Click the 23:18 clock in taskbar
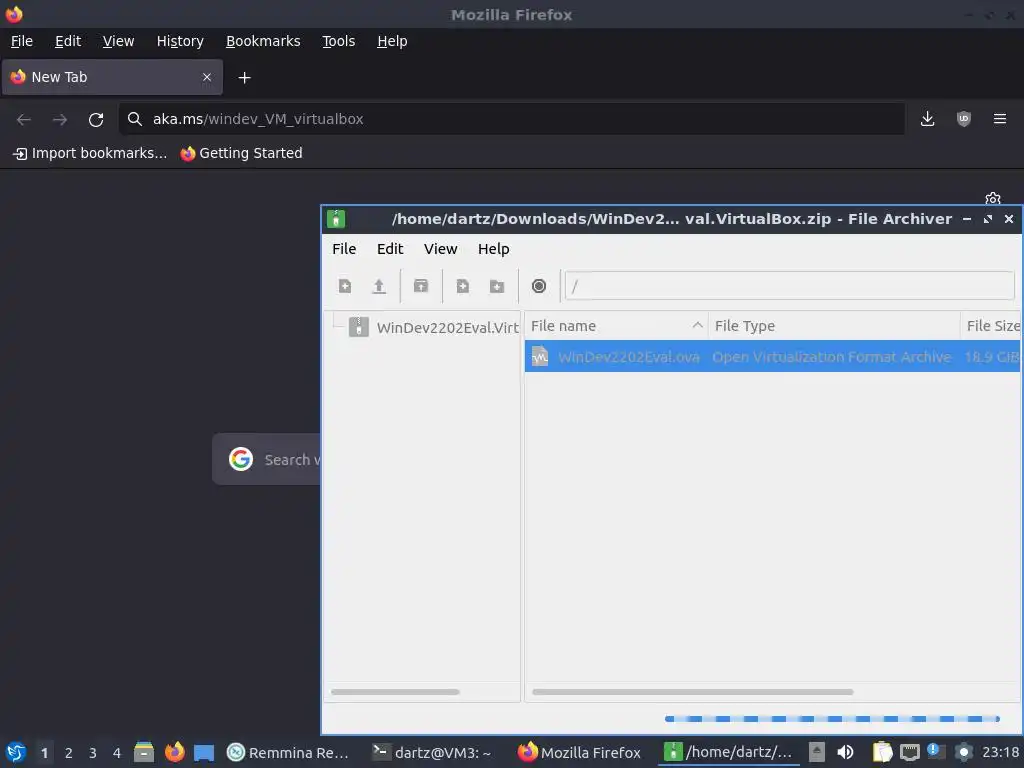This screenshot has width=1024, height=768. coord(1000,752)
